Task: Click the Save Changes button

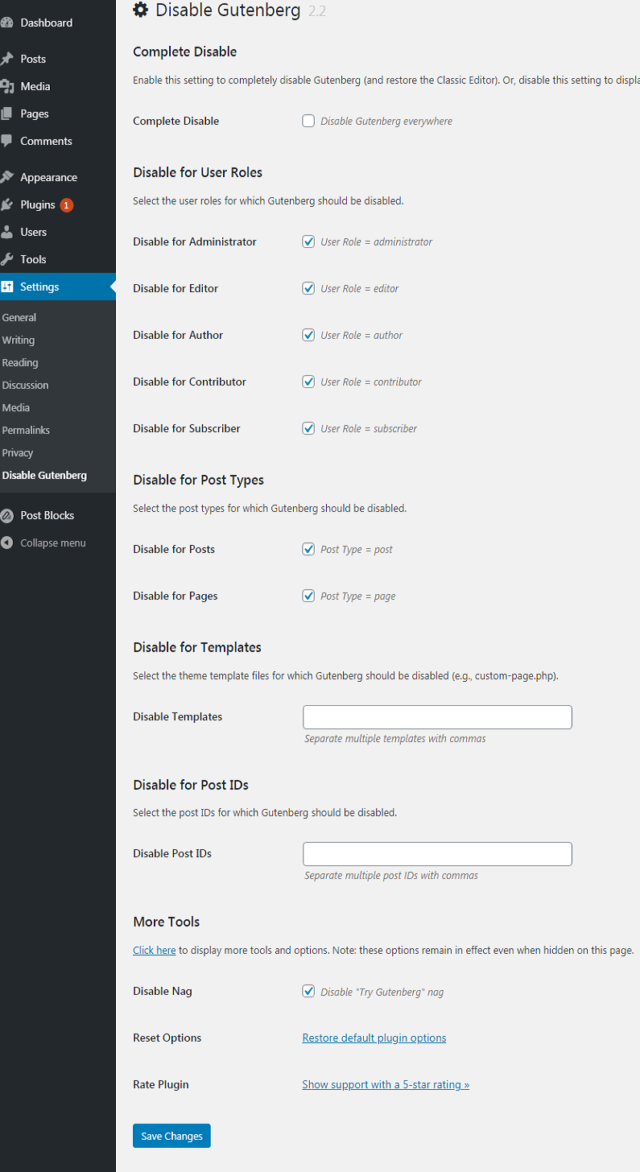Action: click(x=172, y=1135)
